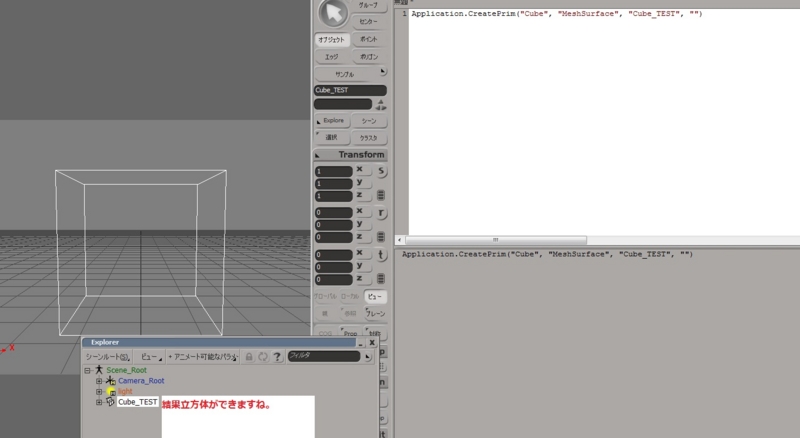The image size is (800, 438).
Task: Click the Cube_TEST object name field
Action: pos(350,90)
